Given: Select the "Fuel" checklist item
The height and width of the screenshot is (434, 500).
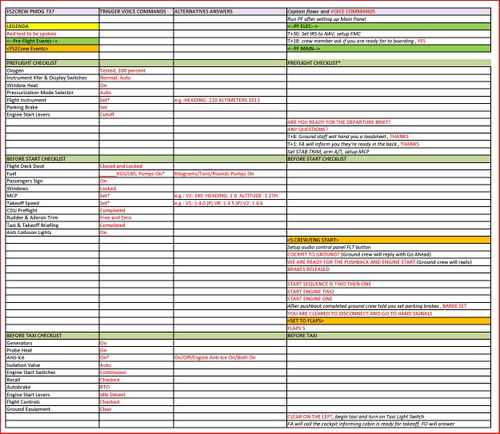Looking at the screenshot, I should pos(52,174).
